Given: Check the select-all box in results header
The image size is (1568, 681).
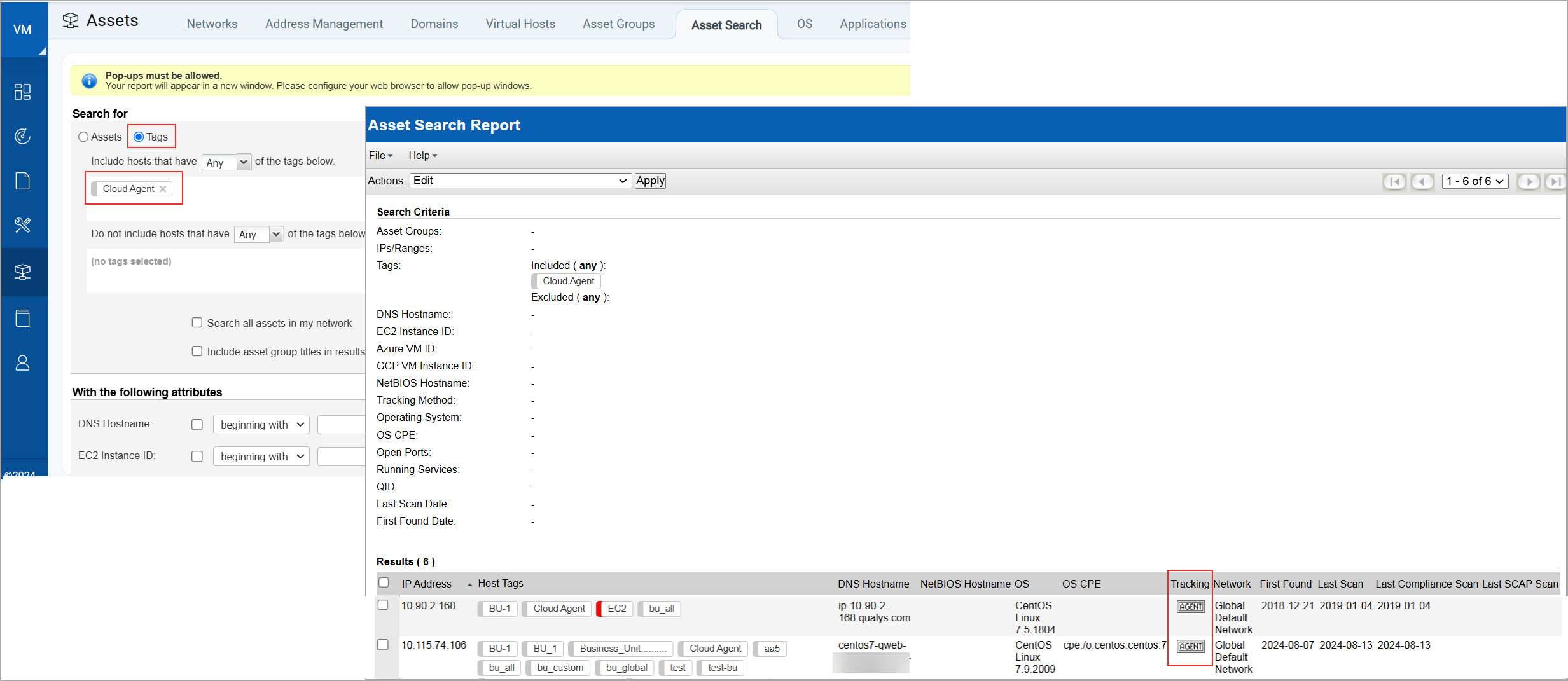Looking at the screenshot, I should click(384, 582).
